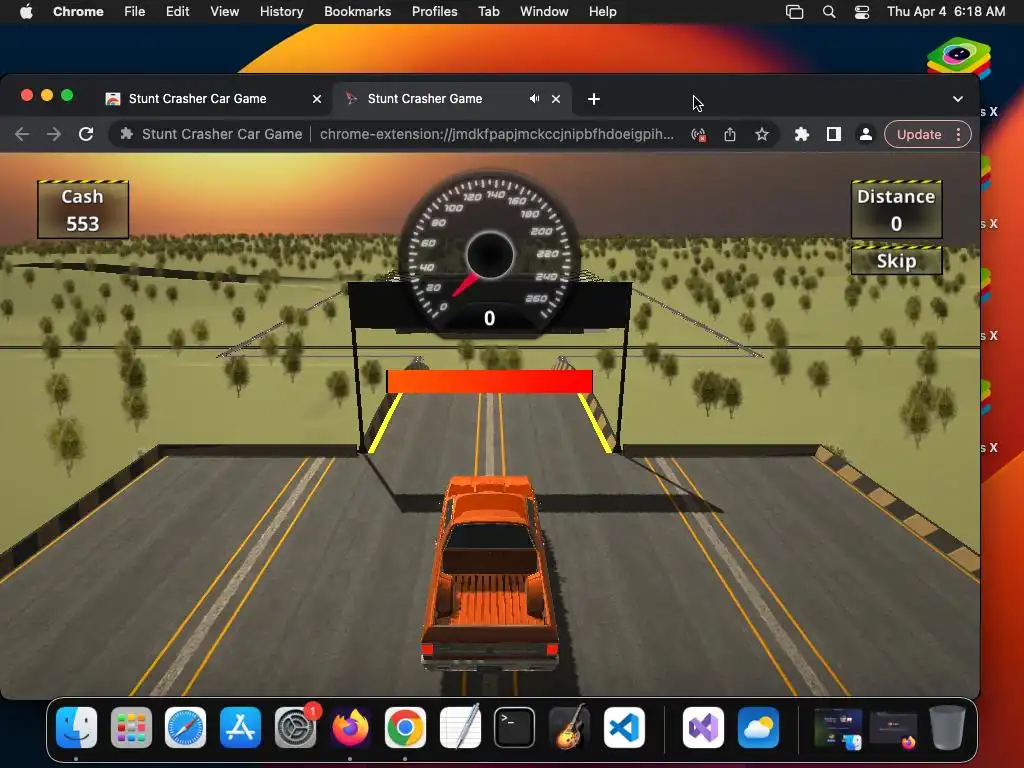Open the cloud weather app in dock
The height and width of the screenshot is (768, 1024).
point(758,728)
